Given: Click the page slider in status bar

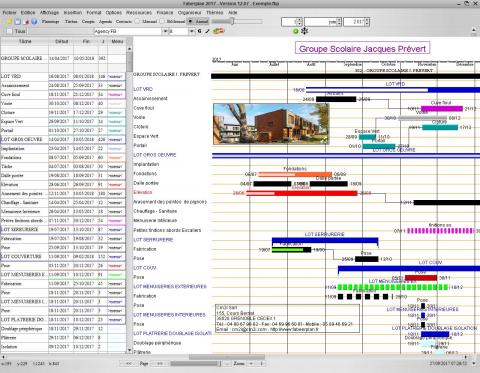Looking at the screenshot, I should point(196,363).
